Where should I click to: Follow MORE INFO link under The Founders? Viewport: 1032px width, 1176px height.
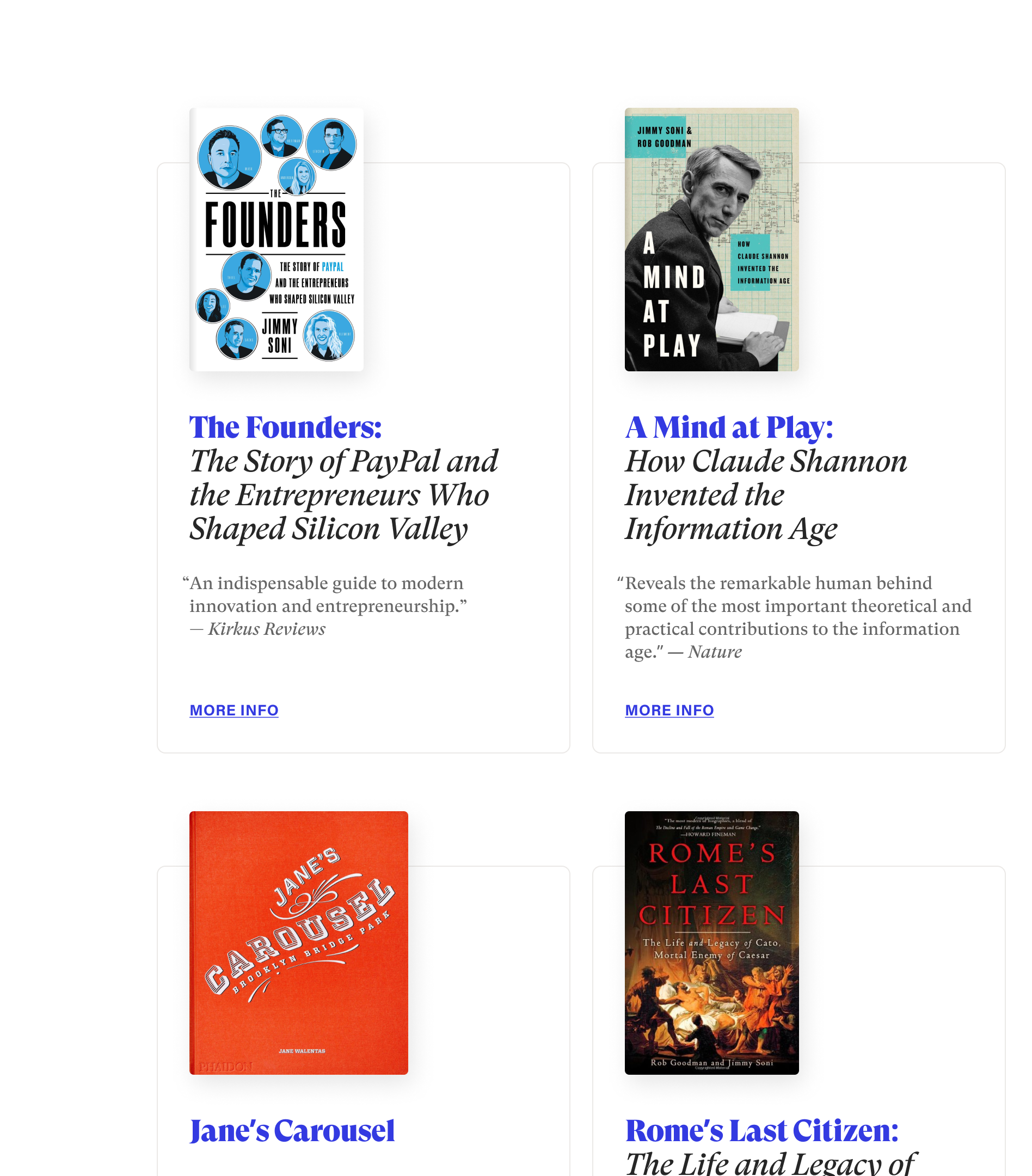234,710
